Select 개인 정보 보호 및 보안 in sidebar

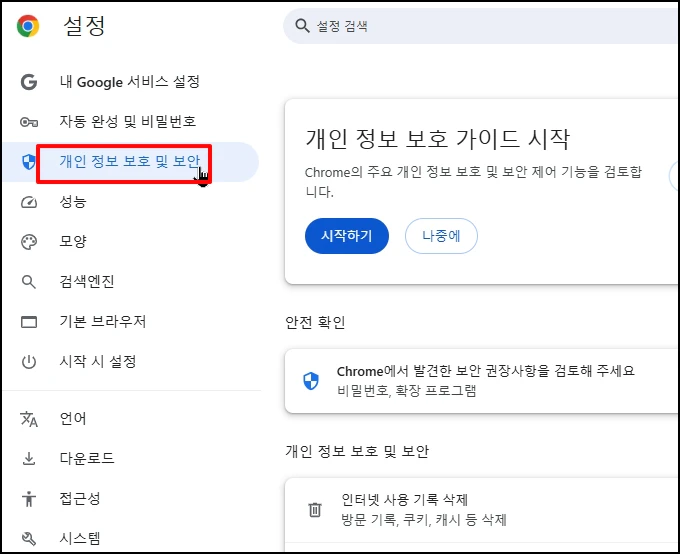click(x=130, y=162)
